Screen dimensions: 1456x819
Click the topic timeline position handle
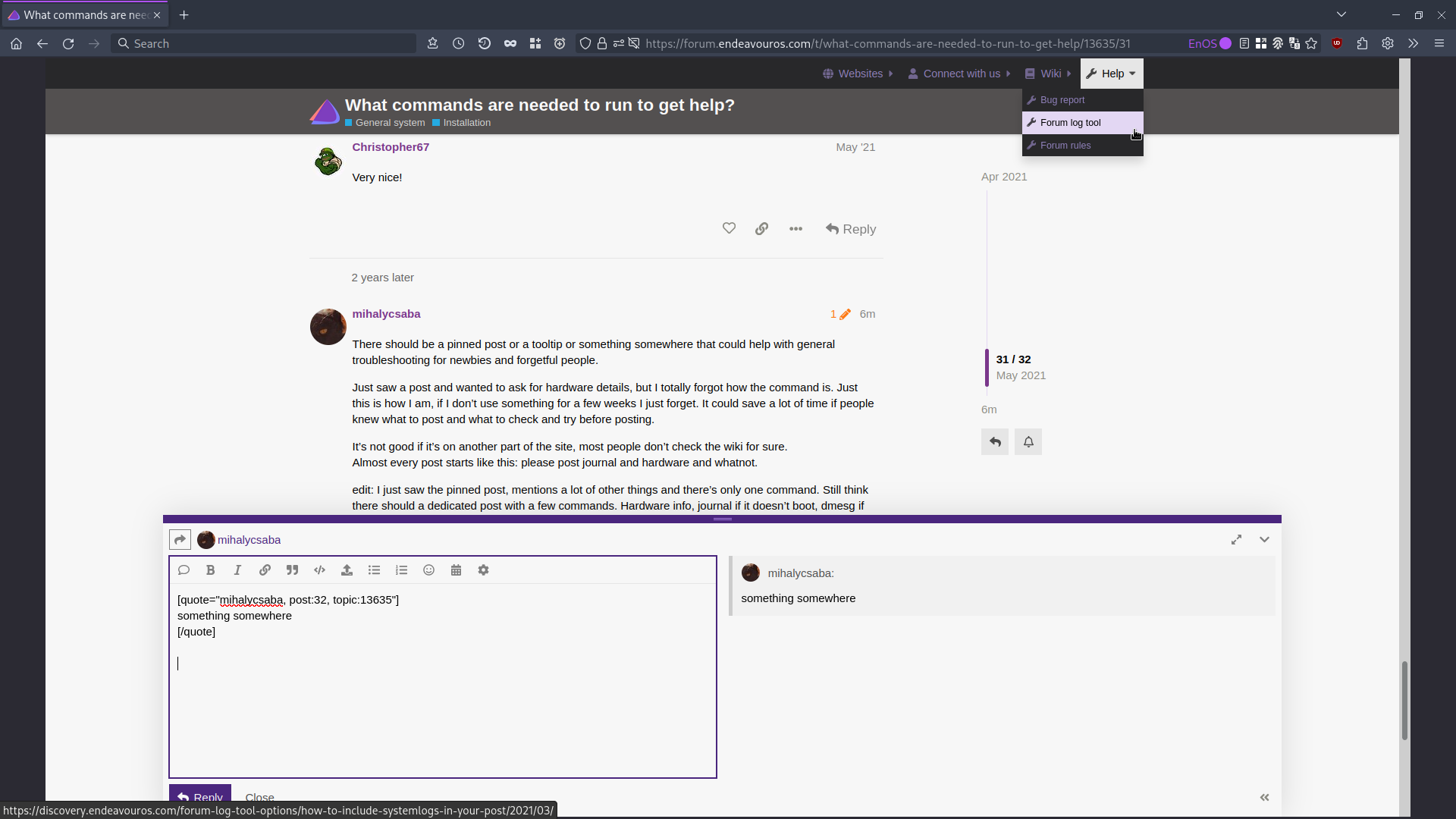coord(987,367)
